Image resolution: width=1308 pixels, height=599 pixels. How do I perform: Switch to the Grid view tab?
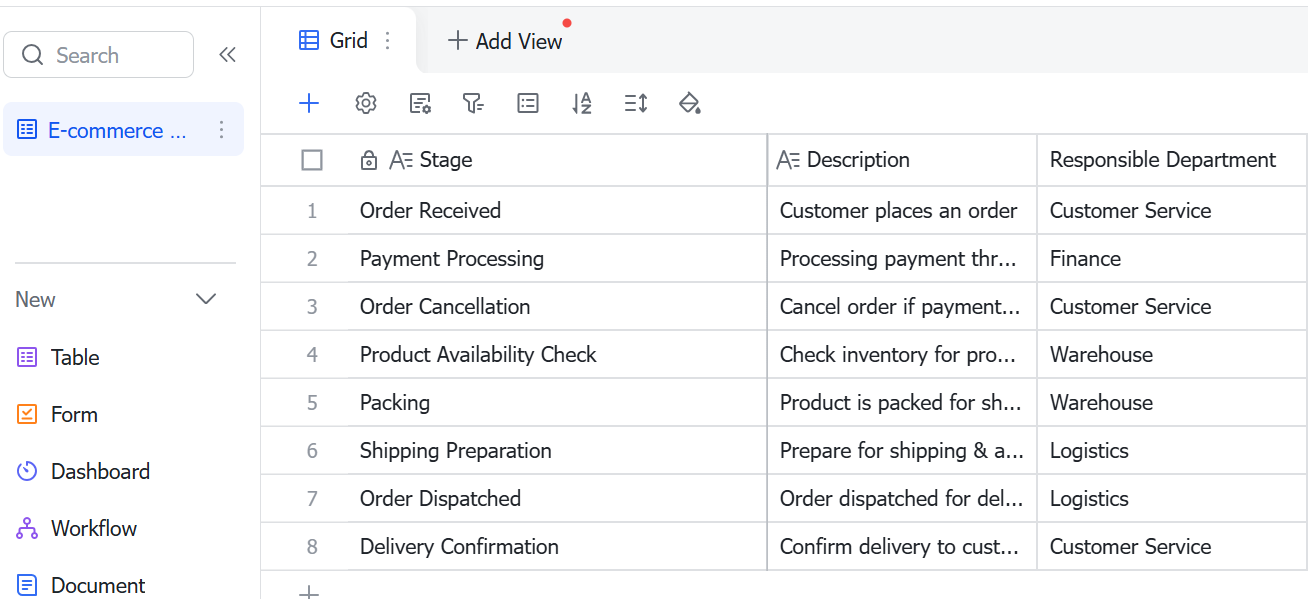tap(334, 41)
